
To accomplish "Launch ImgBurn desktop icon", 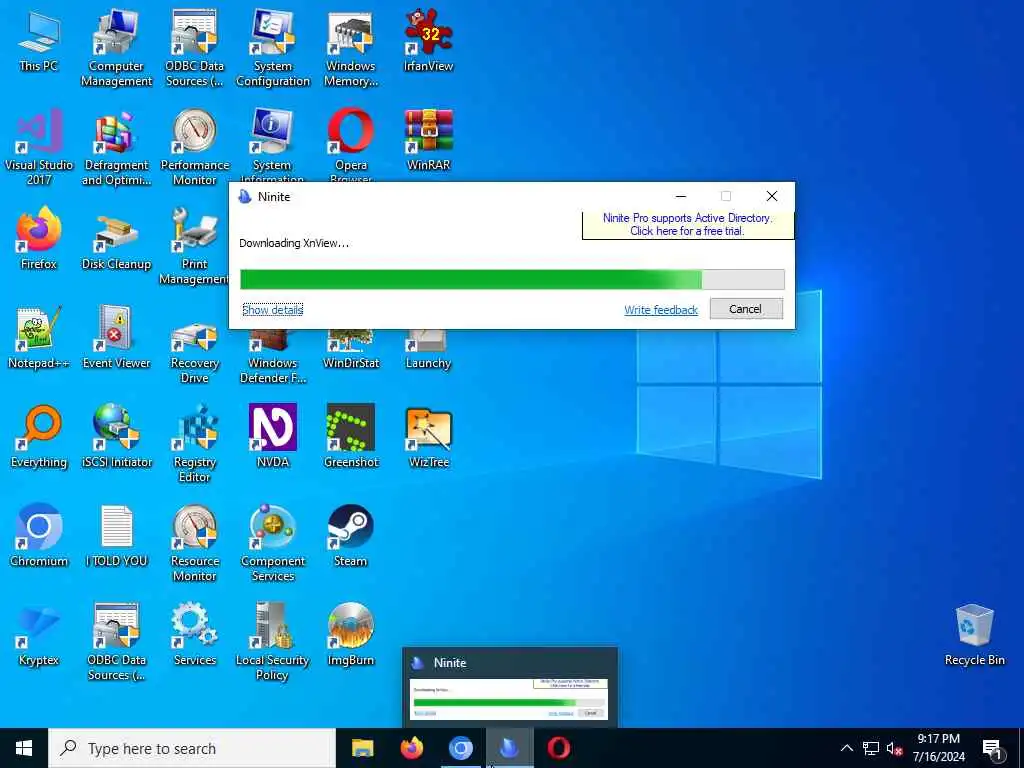I will (351, 635).
